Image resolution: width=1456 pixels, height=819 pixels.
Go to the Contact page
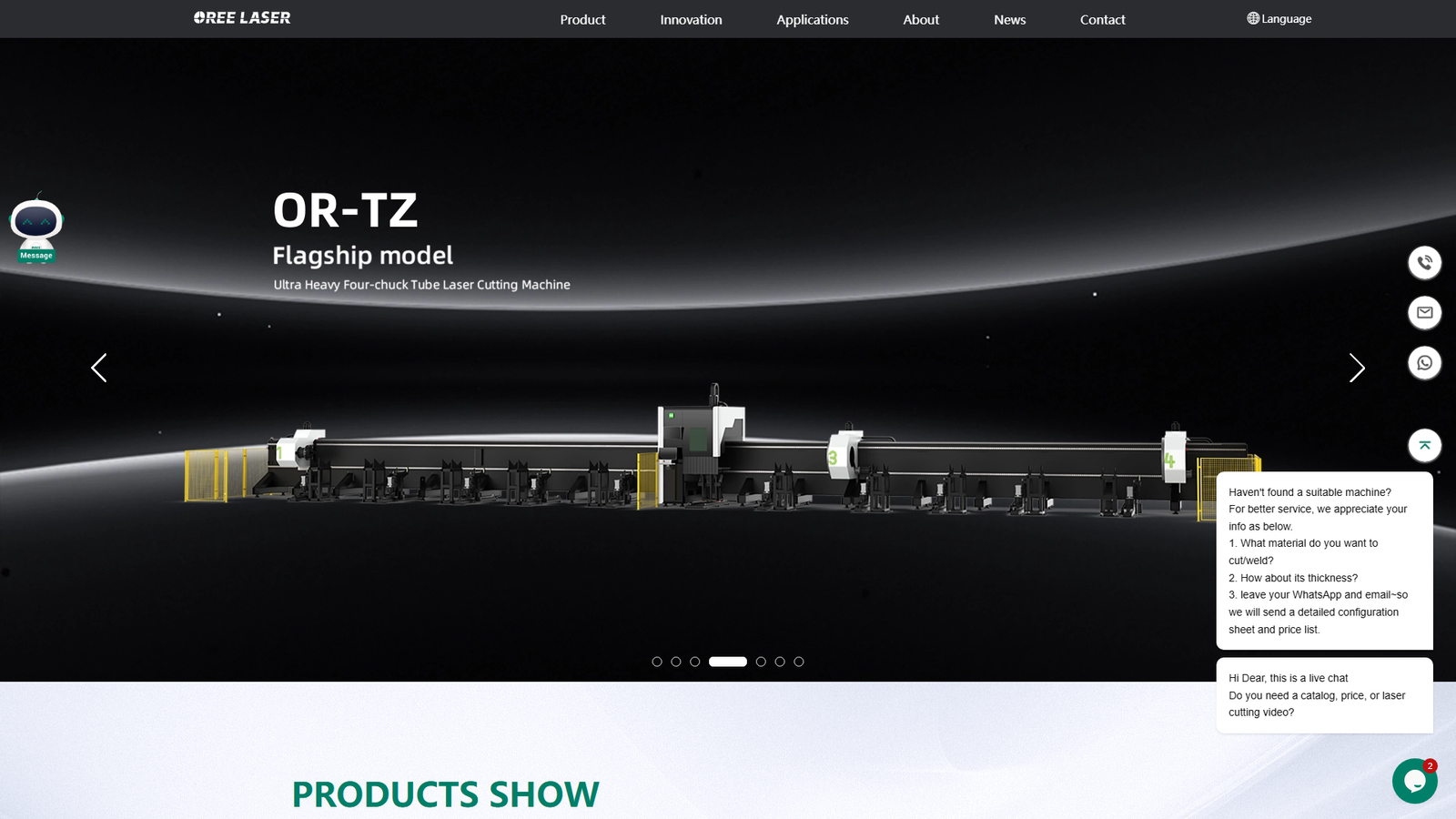pyautogui.click(x=1102, y=19)
